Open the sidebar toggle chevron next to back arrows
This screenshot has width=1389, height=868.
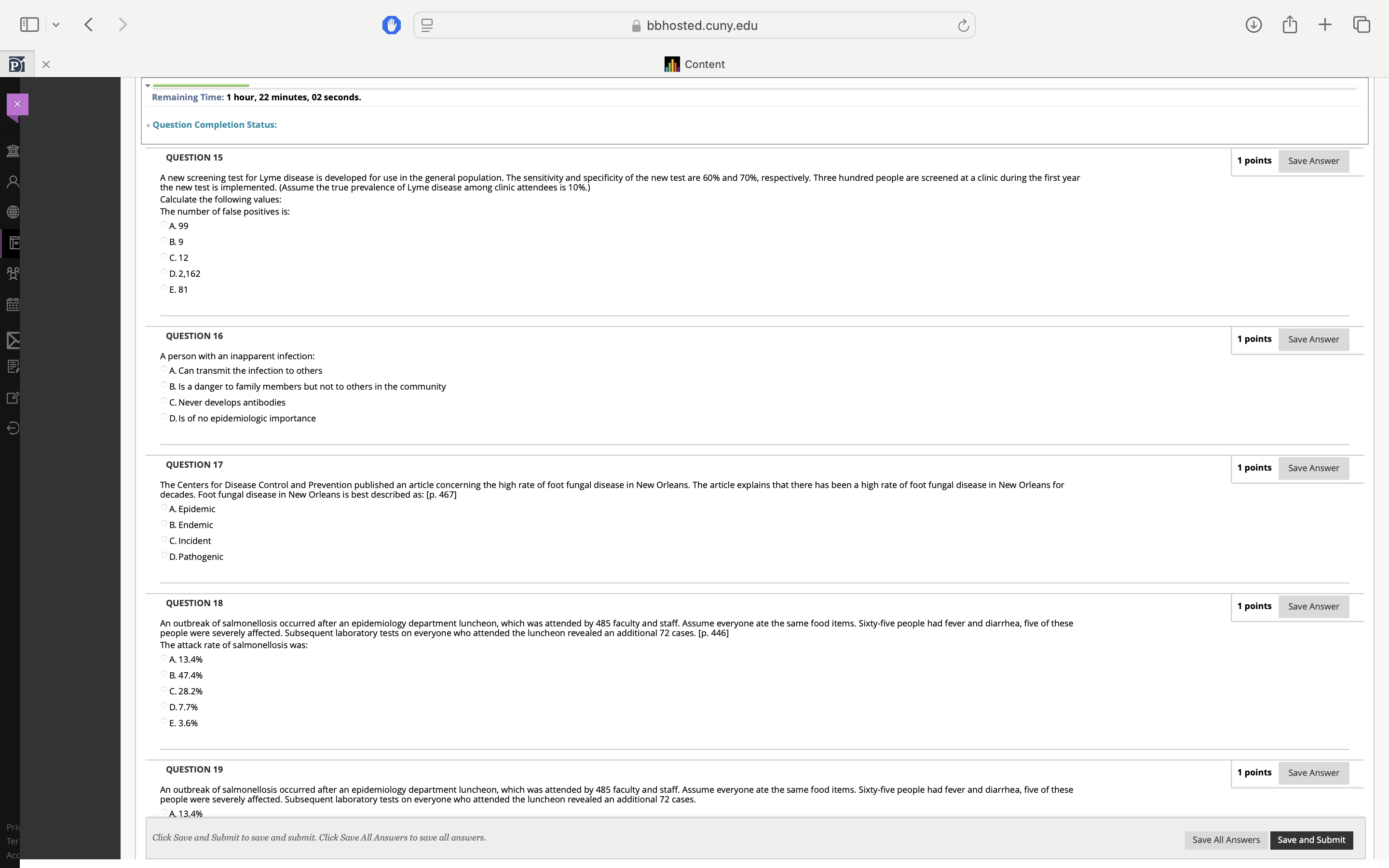coord(55,24)
